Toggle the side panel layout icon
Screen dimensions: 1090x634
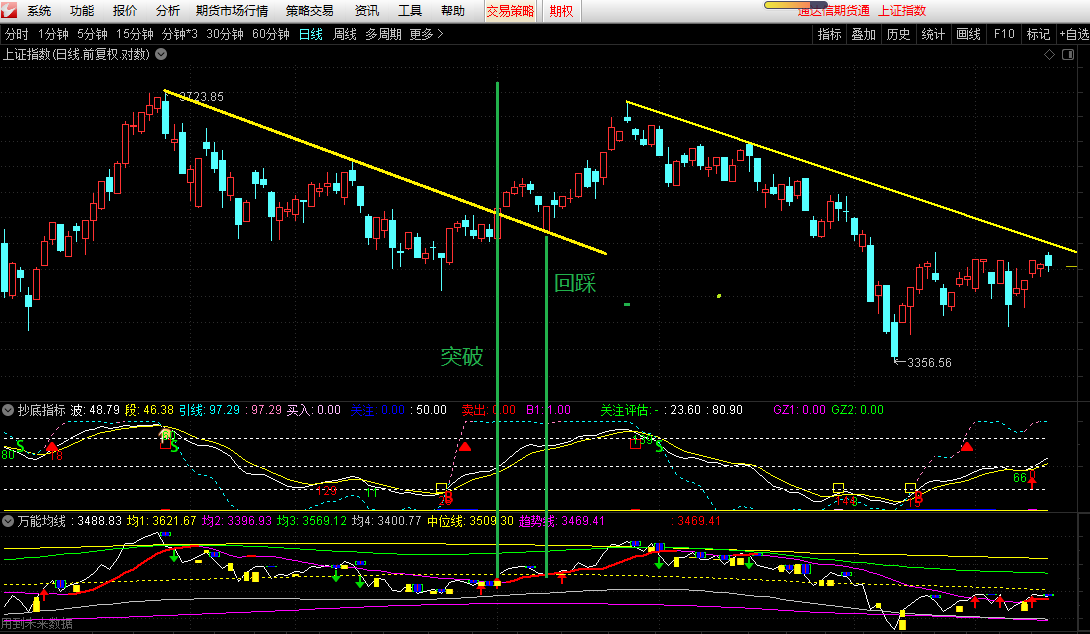(1068, 54)
